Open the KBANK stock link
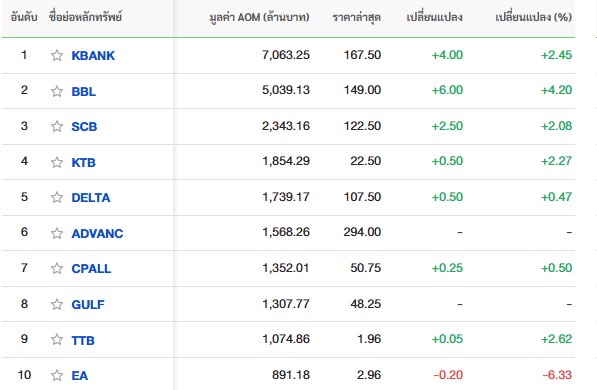Image resolution: width=597 pixels, height=390 pixels. point(93,56)
